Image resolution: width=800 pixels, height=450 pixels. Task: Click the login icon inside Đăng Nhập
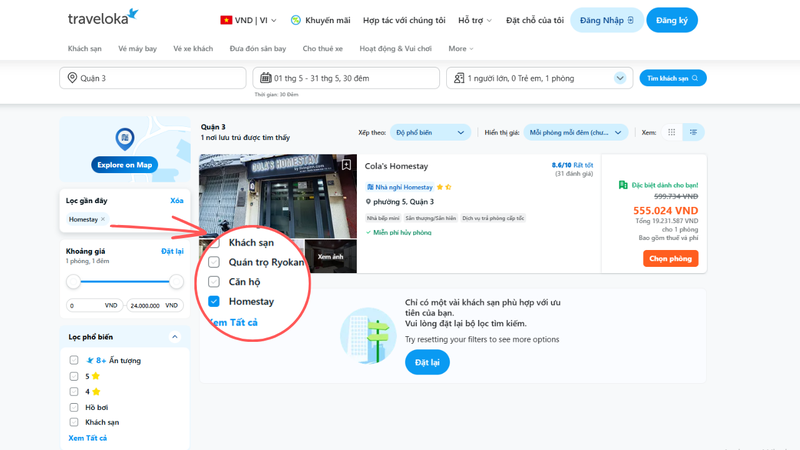click(631, 20)
